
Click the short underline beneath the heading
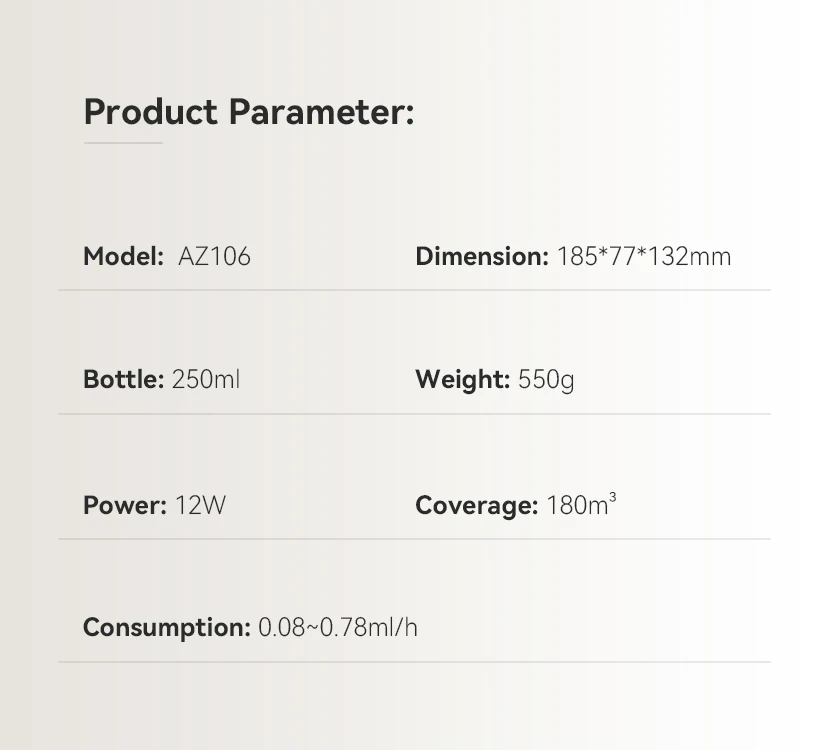[x=123, y=143]
